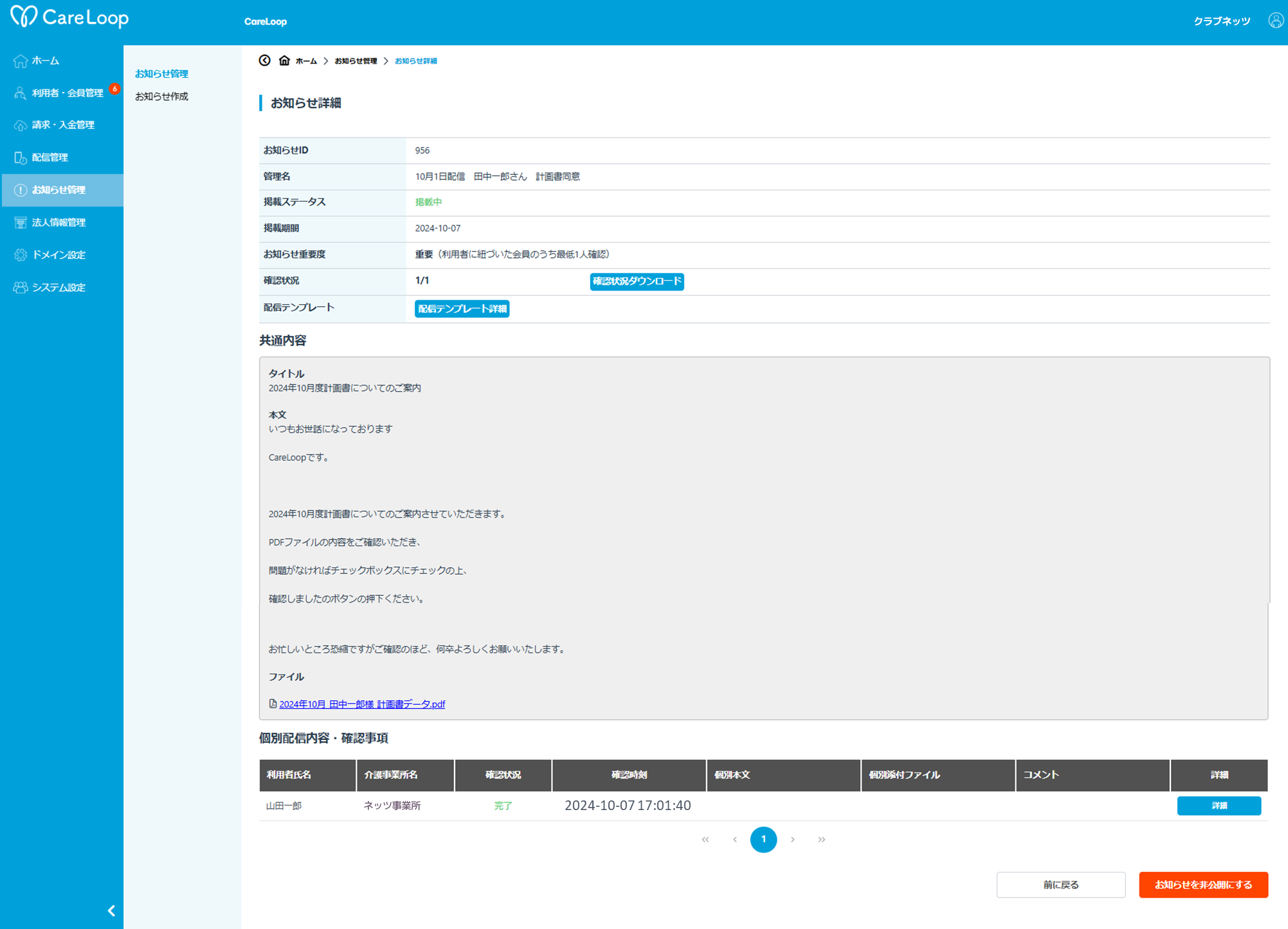This screenshot has width=1288, height=929.
Task: Select お知らせ作成 in the submenu
Action: coord(161,96)
